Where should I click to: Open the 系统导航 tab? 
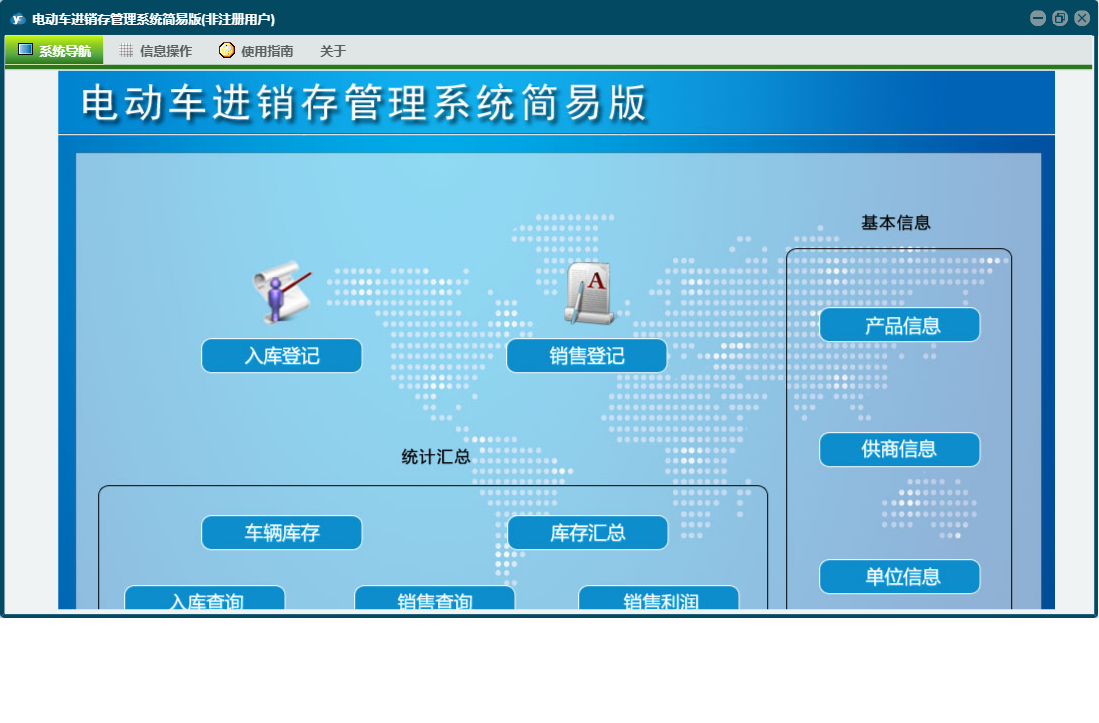(x=54, y=51)
